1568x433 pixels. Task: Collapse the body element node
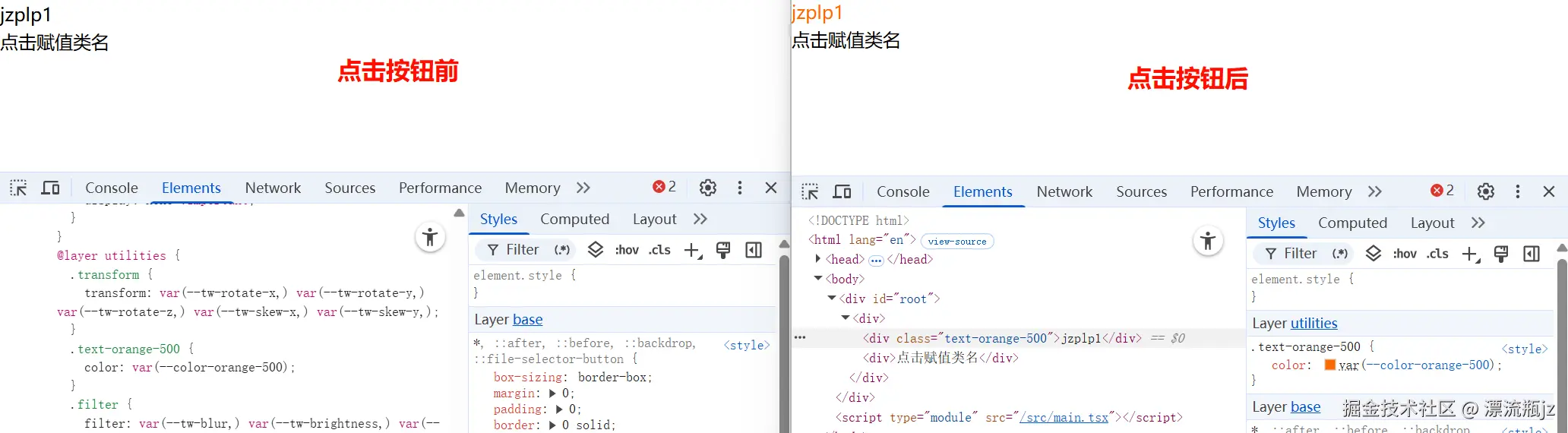(x=818, y=279)
